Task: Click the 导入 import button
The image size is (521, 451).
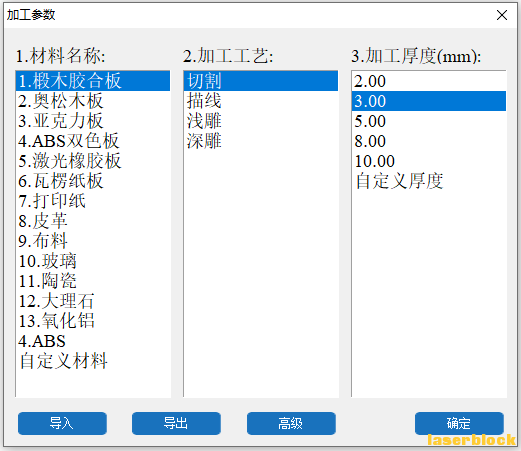Action: pos(62,423)
